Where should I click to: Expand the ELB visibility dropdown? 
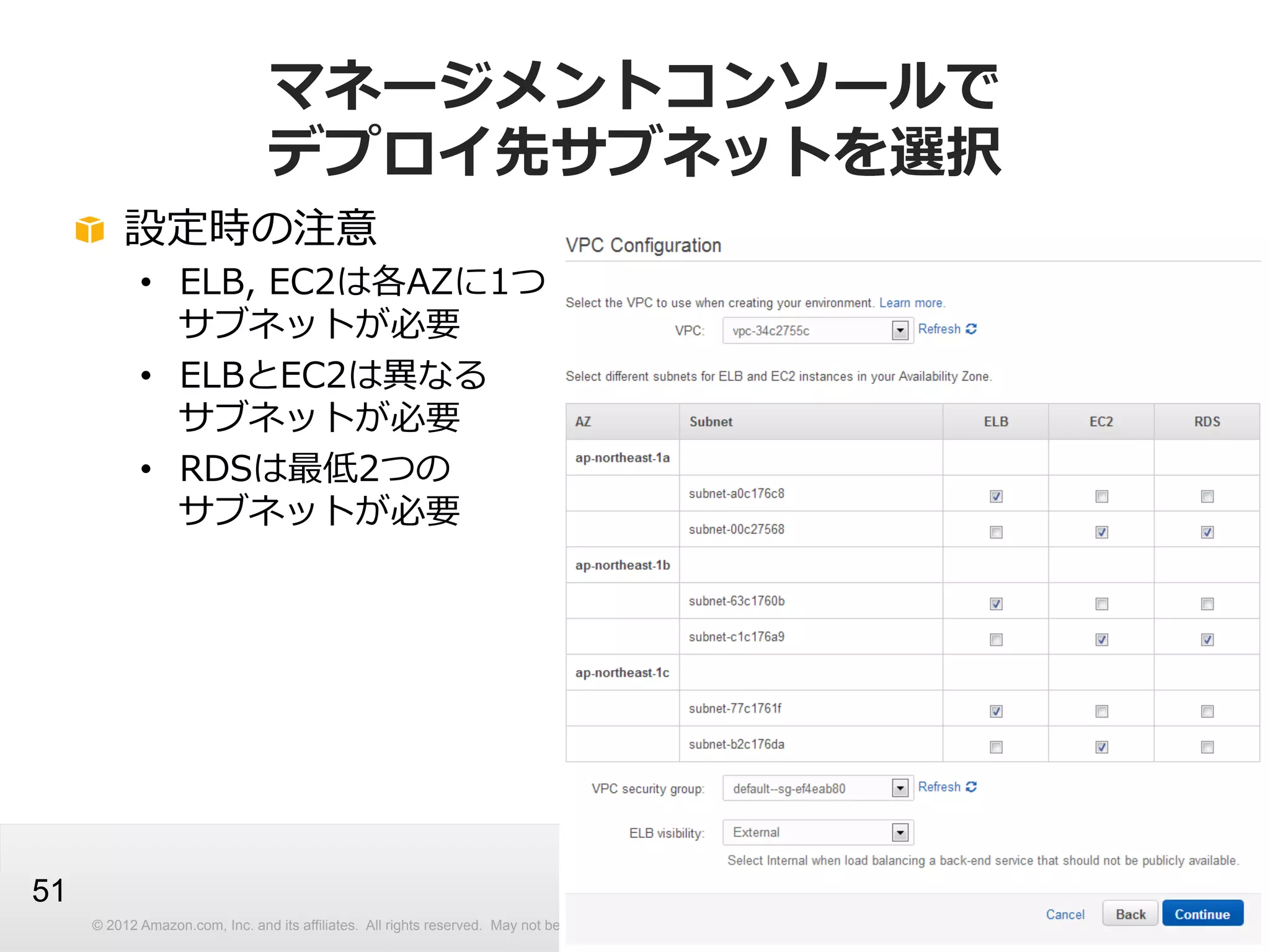817,832
